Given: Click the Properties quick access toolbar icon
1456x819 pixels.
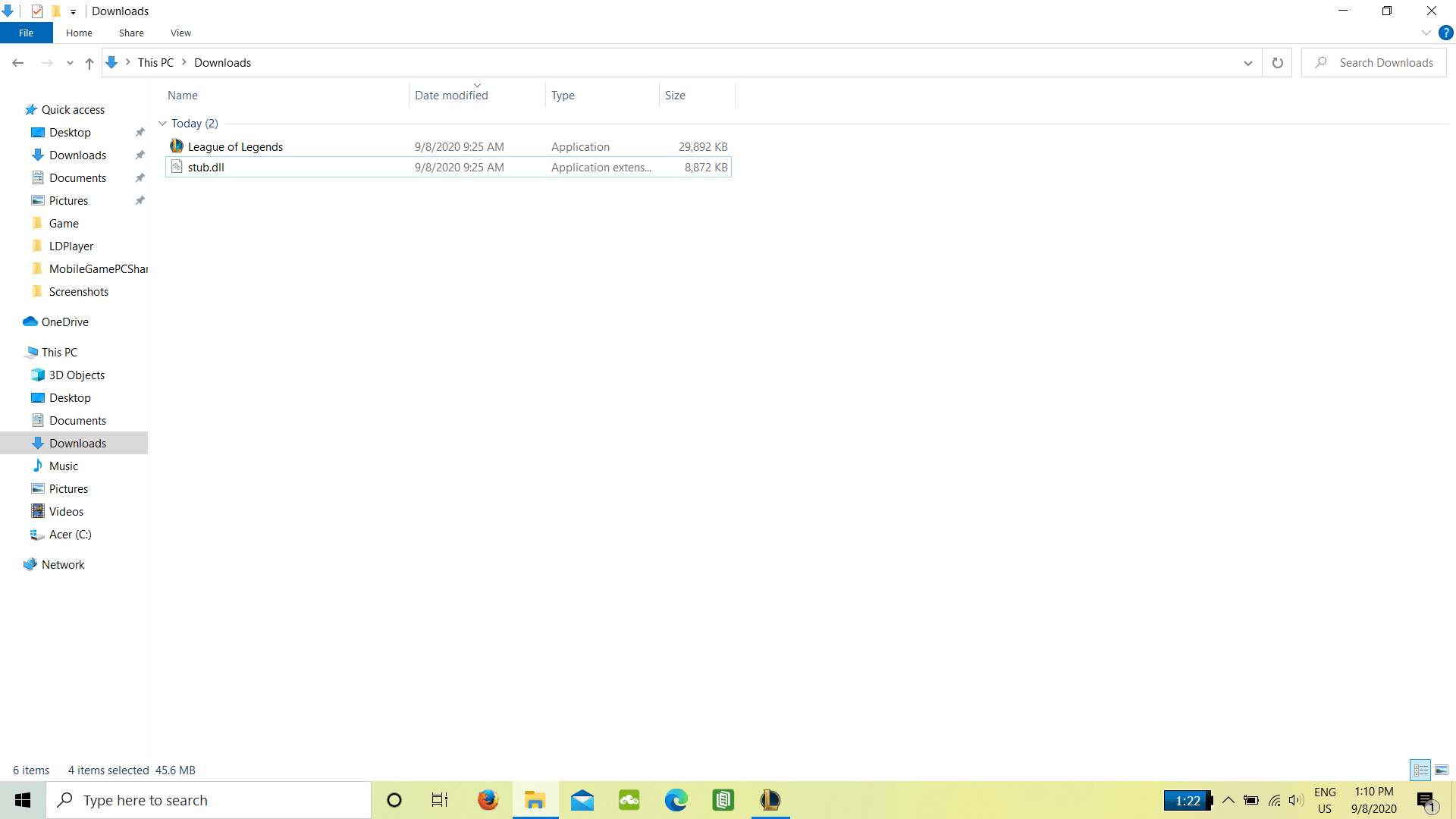Looking at the screenshot, I should pyautogui.click(x=37, y=11).
